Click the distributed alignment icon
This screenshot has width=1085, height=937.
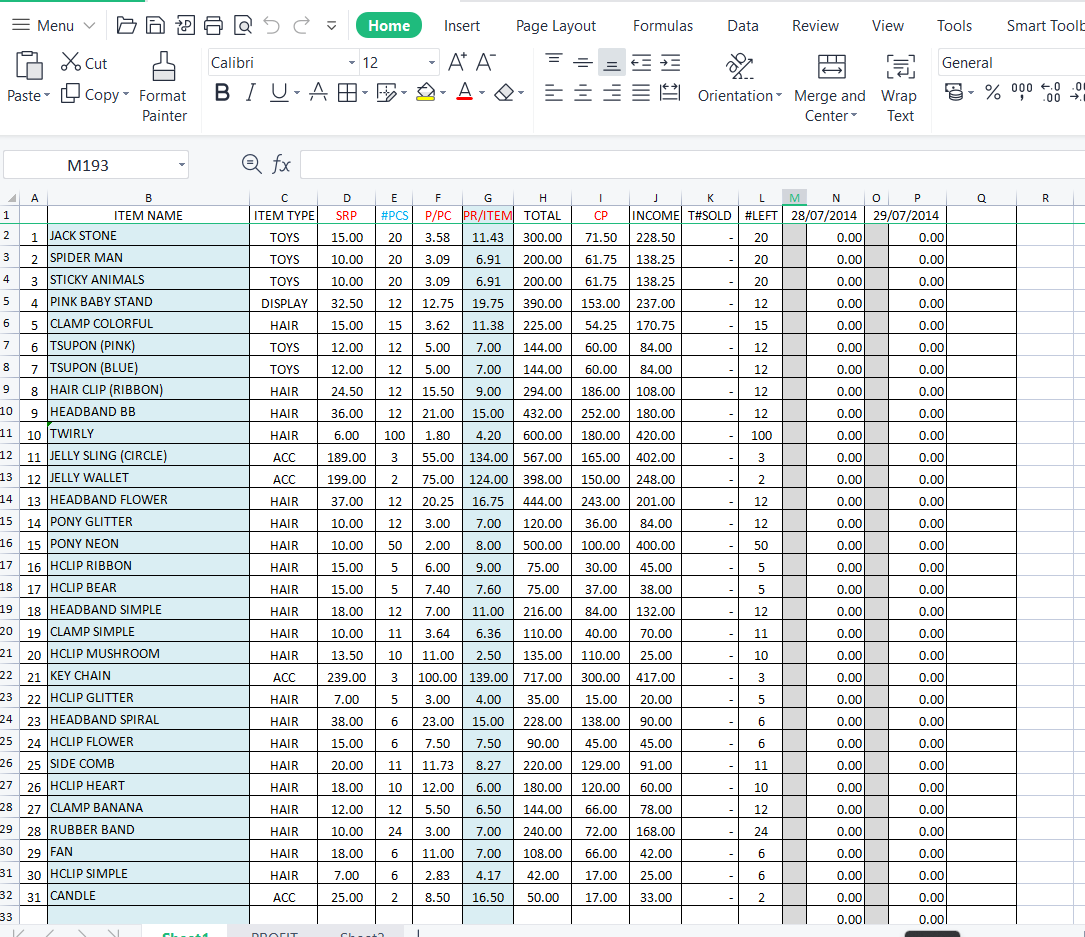click(670, 92)
